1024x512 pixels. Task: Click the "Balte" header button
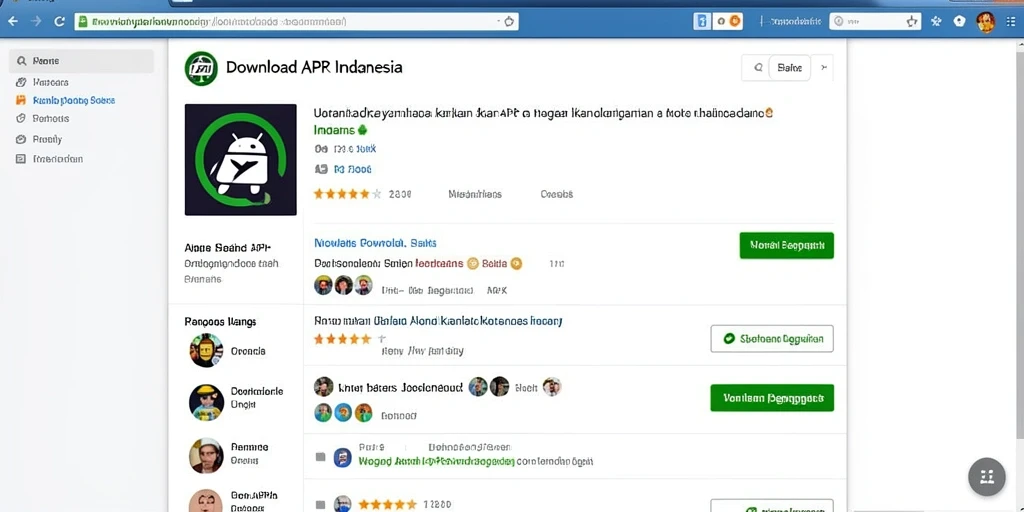click(790, 67)
